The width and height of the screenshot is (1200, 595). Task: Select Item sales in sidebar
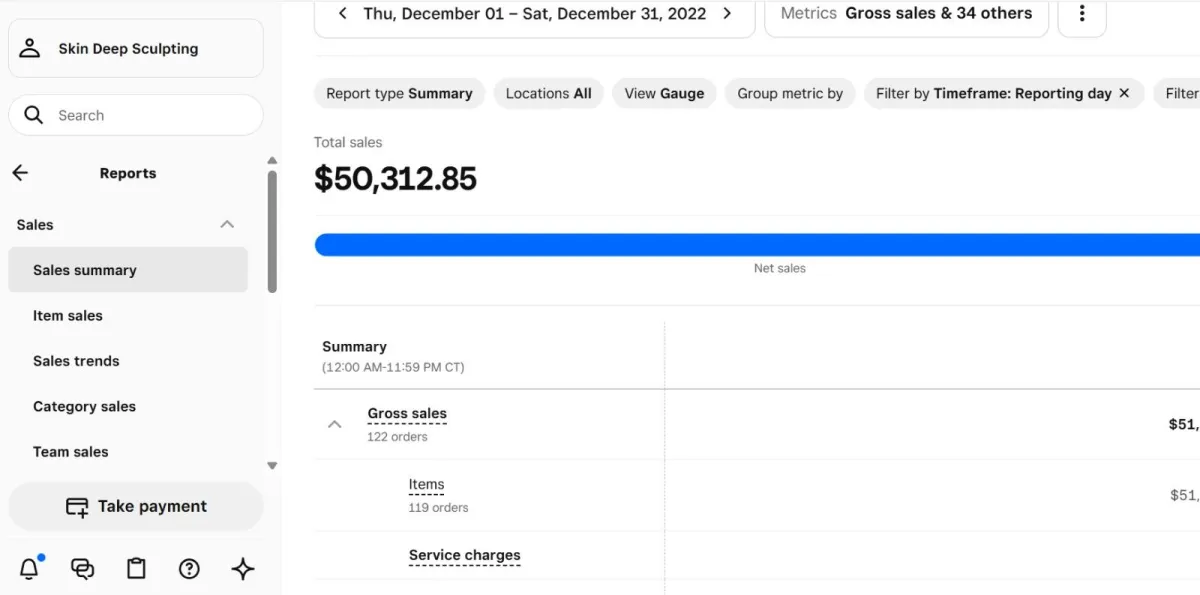click(68, 316)
